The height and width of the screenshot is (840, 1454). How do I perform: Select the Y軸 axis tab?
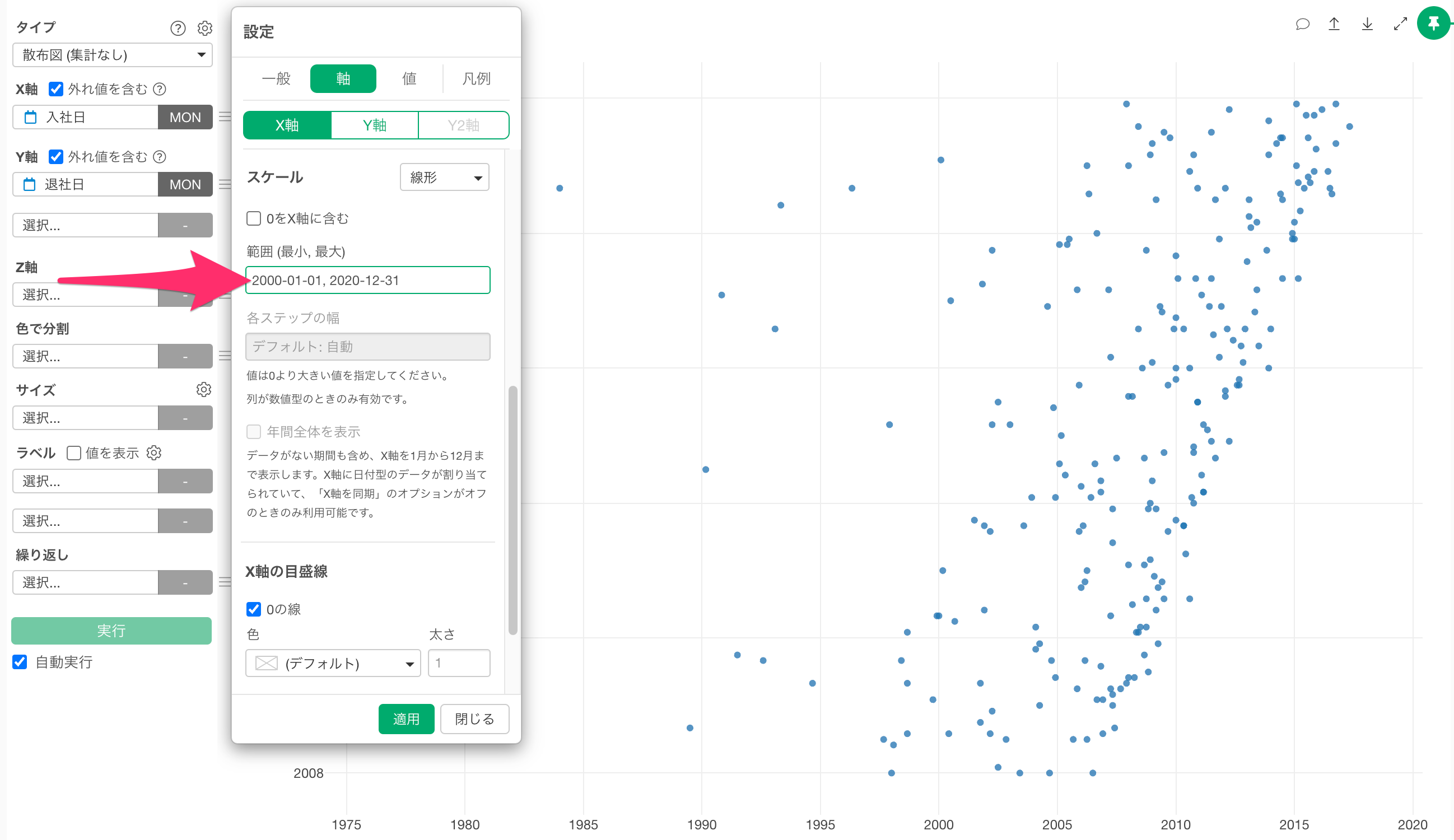[x=375, y=125]
